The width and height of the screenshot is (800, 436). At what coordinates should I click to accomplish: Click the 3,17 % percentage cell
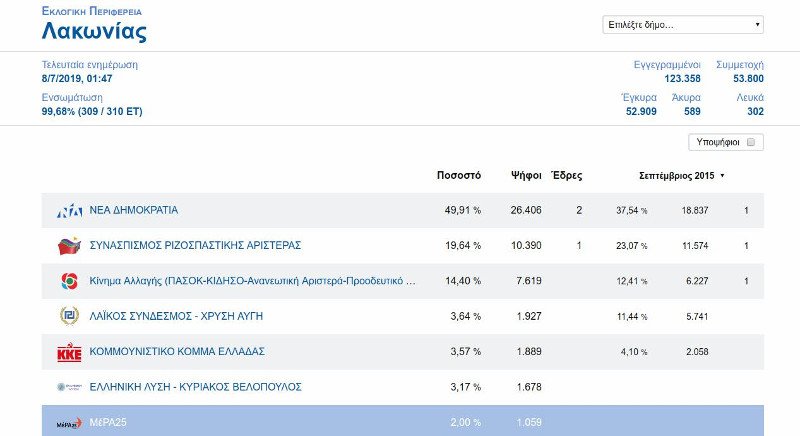465,387
